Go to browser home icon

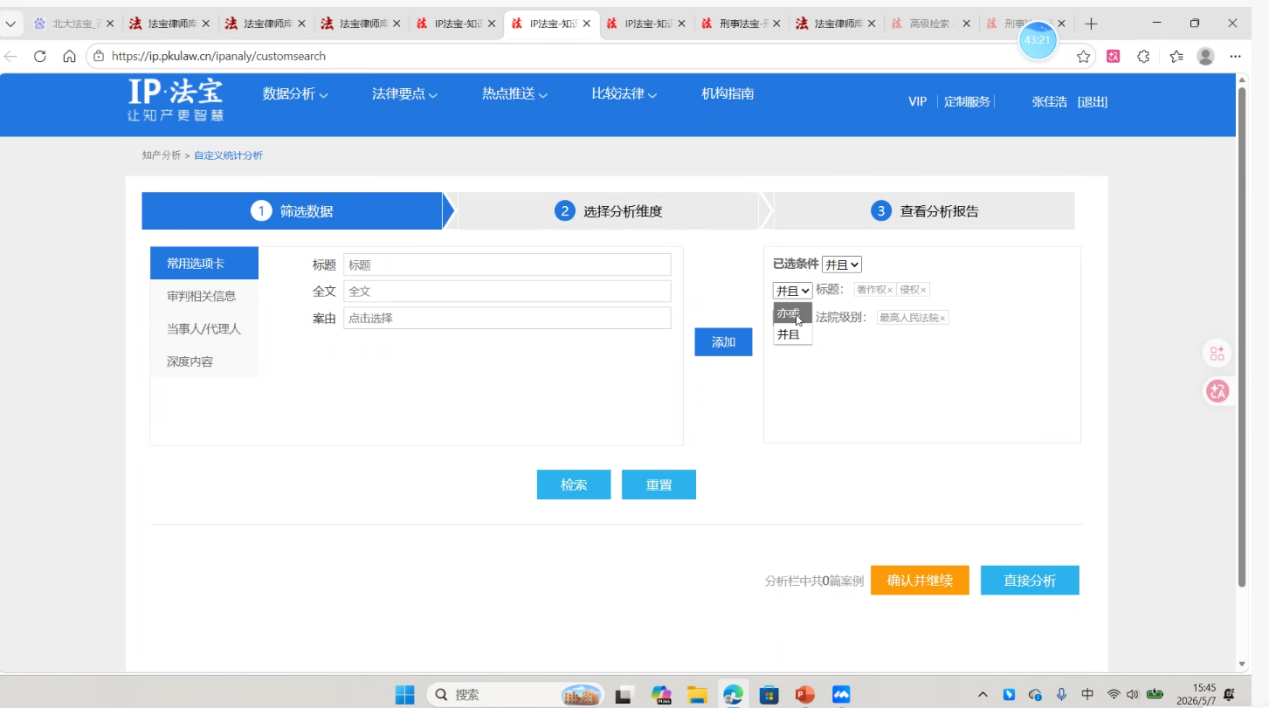point(69,56)
